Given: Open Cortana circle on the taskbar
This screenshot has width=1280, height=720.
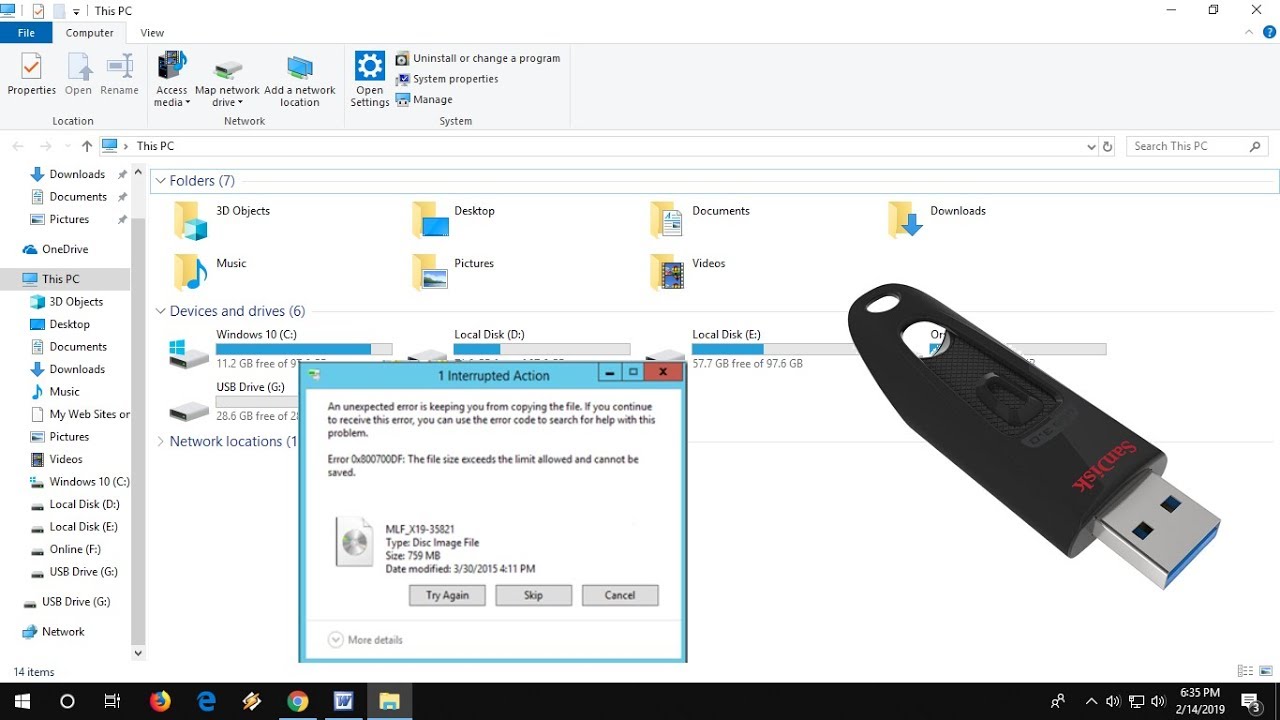Looking at the screenshot, I should tap(67, 701).
